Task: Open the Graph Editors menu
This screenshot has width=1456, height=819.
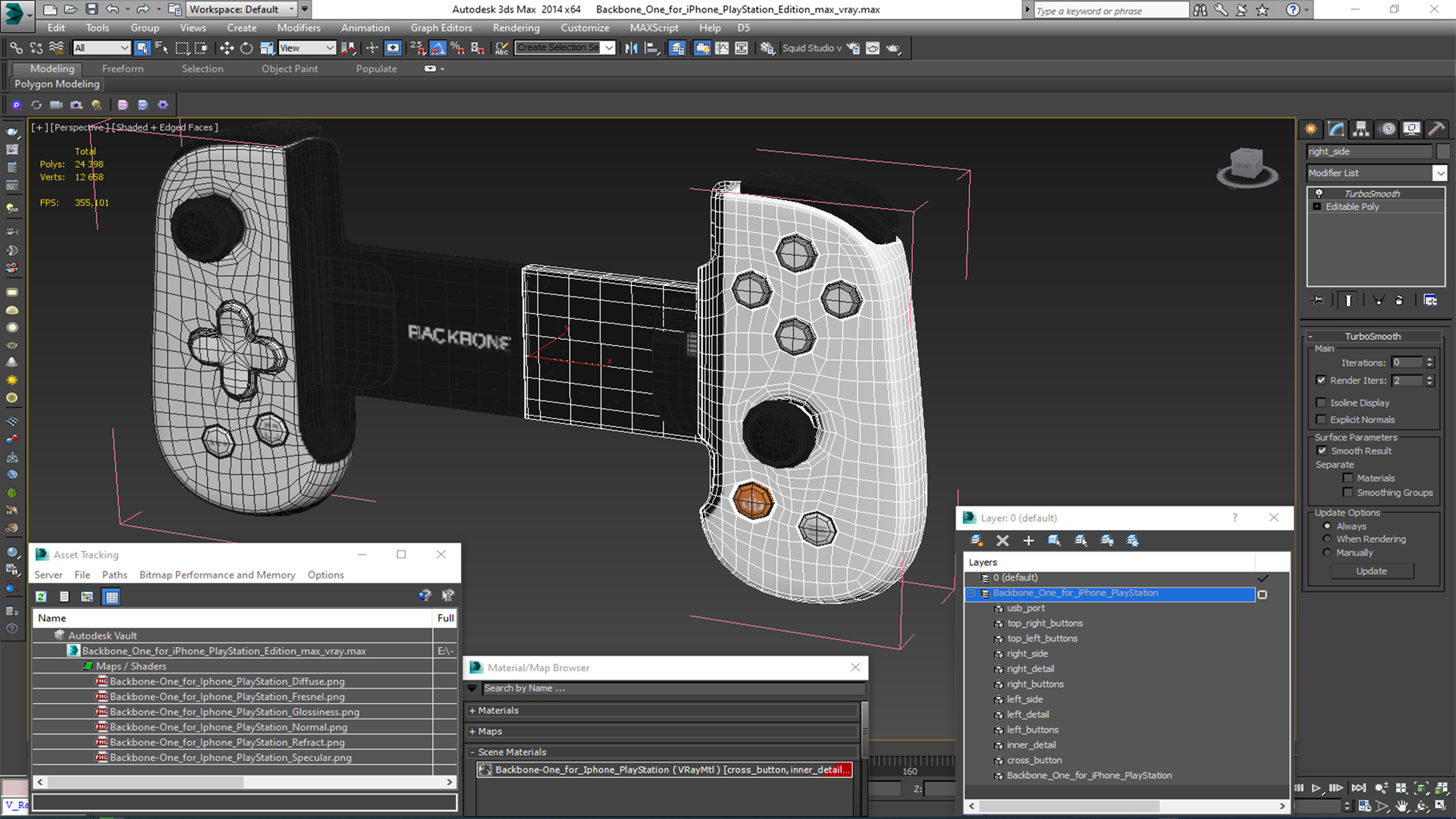Action: pos(441,27)
